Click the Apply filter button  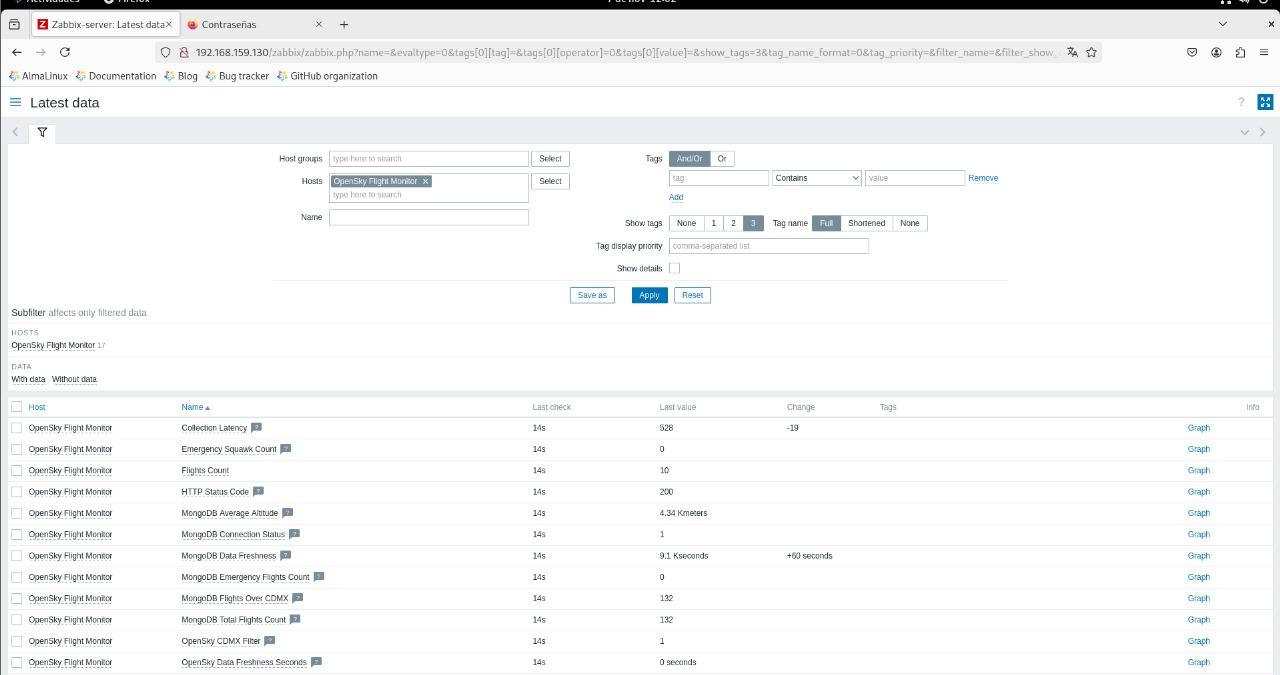click(x=649, y=295)
